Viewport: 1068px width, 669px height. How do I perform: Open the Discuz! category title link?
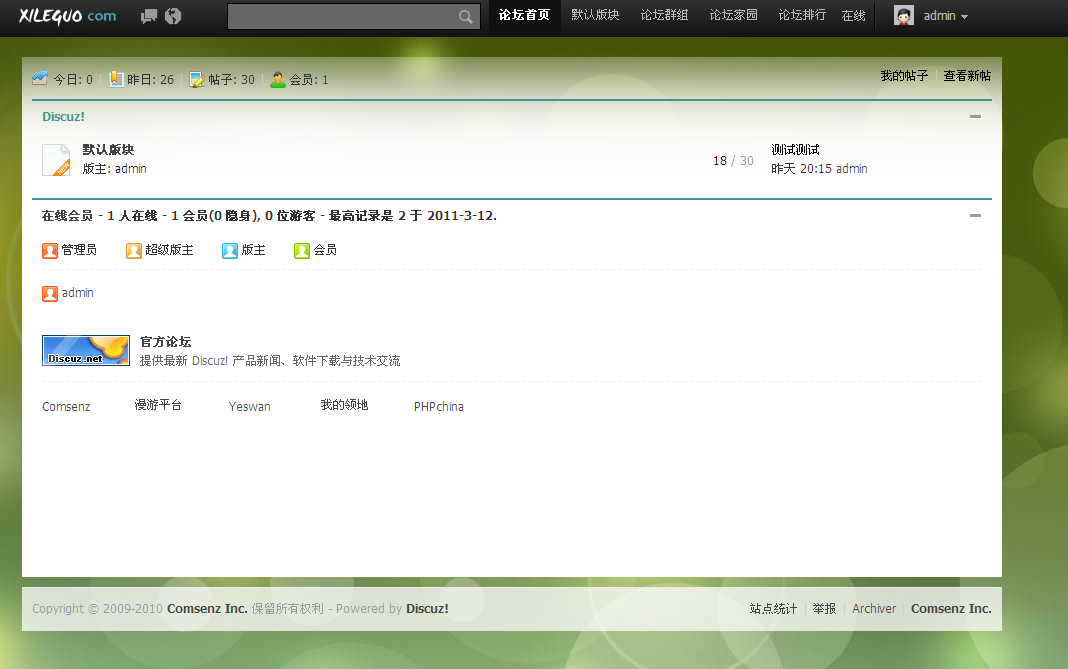63,116
